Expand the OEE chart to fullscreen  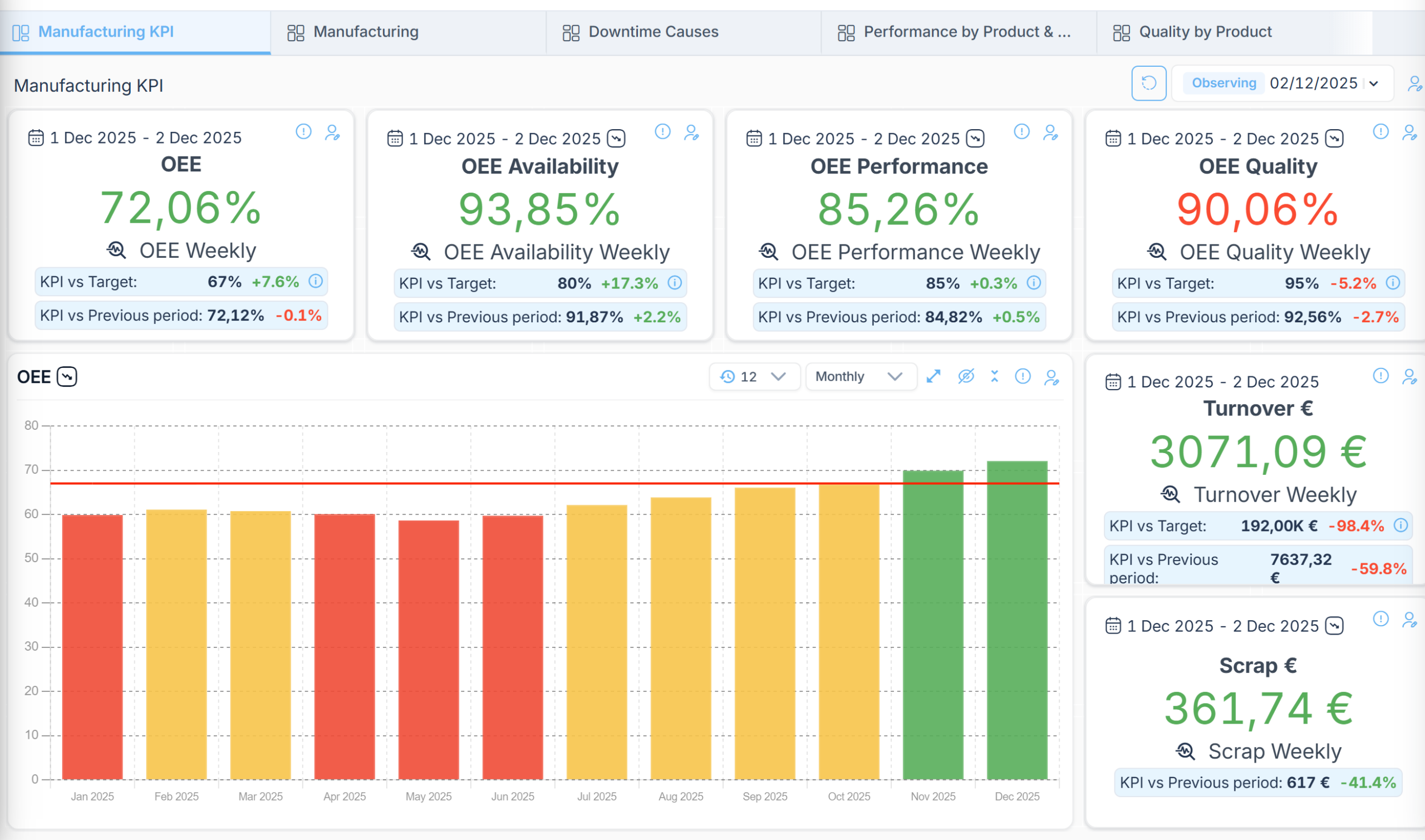click(x=932, y=376)
